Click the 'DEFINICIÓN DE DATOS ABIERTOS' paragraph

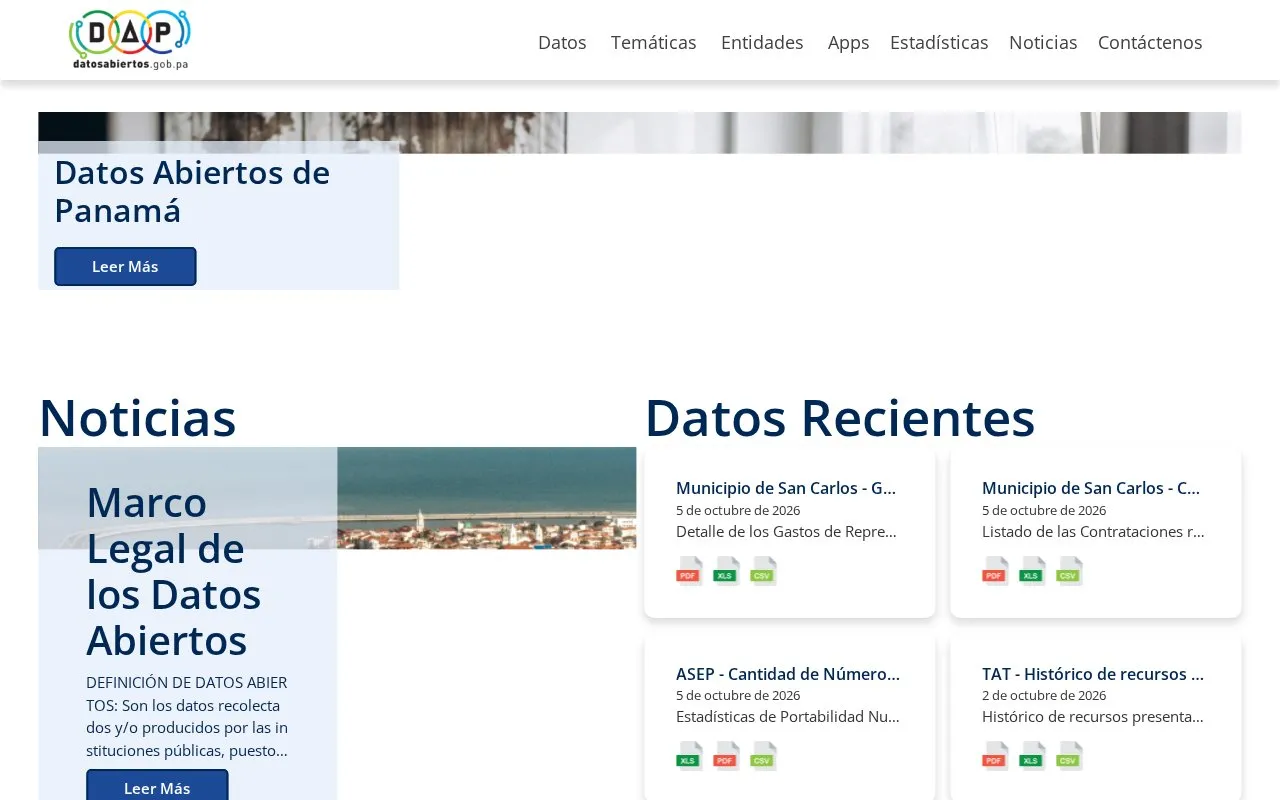pyautogui.click(x=187, y=717)
